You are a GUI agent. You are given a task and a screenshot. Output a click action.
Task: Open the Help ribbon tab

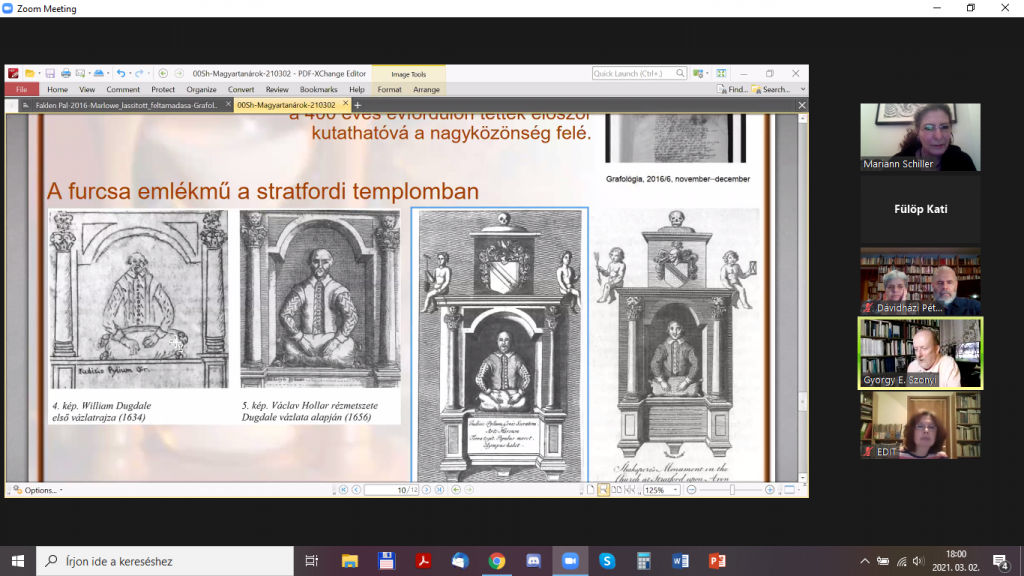tap(357, 89)
